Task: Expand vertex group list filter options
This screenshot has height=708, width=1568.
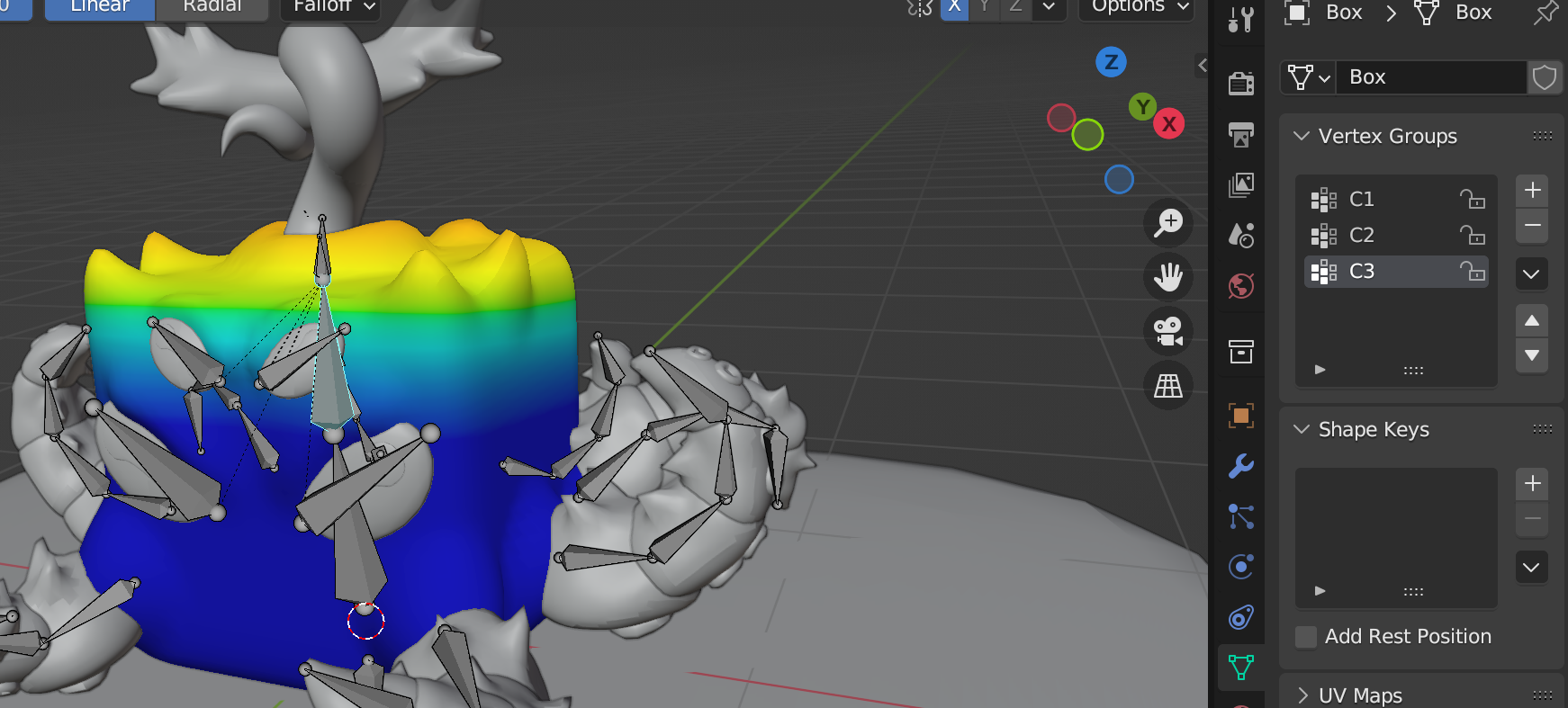Action: coord(1320,370)
